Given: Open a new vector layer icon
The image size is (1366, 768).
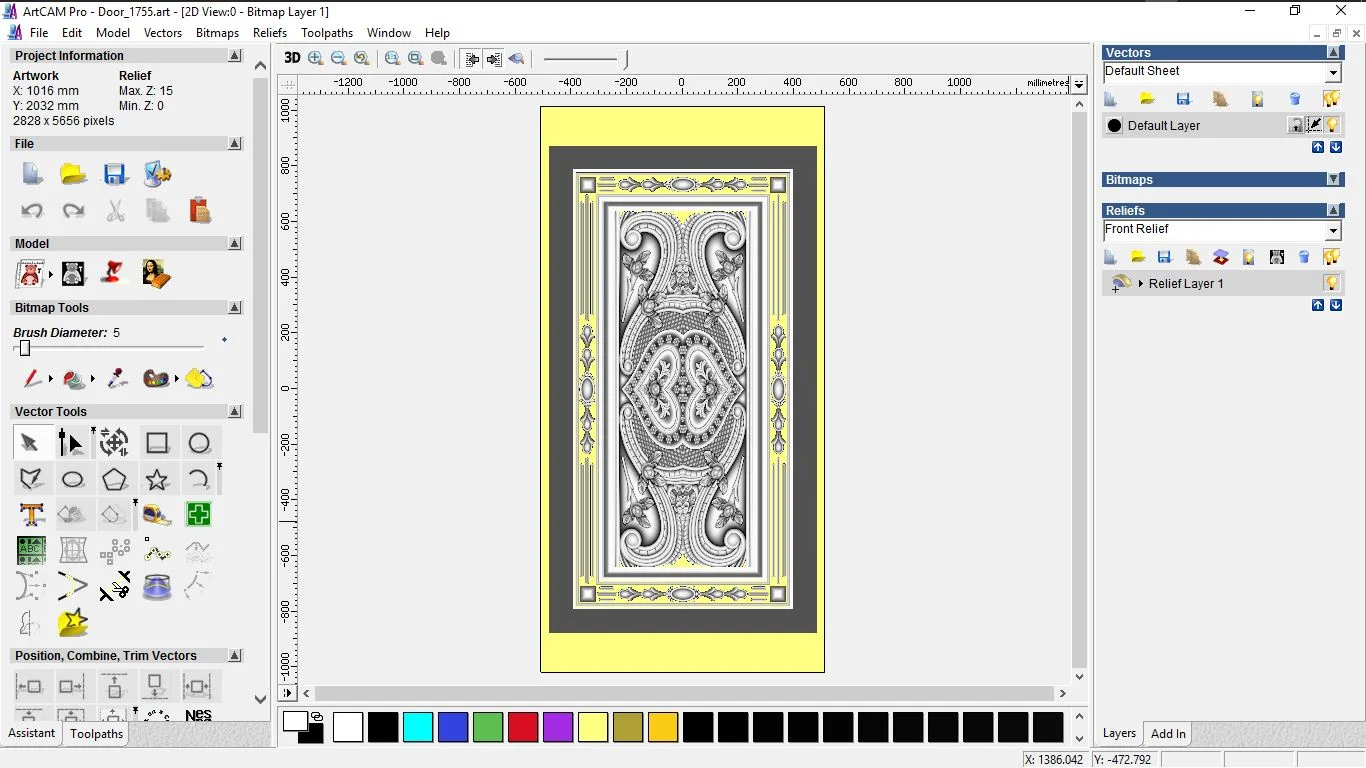Looking at the screenshot, I should (x=1110, y=98).
